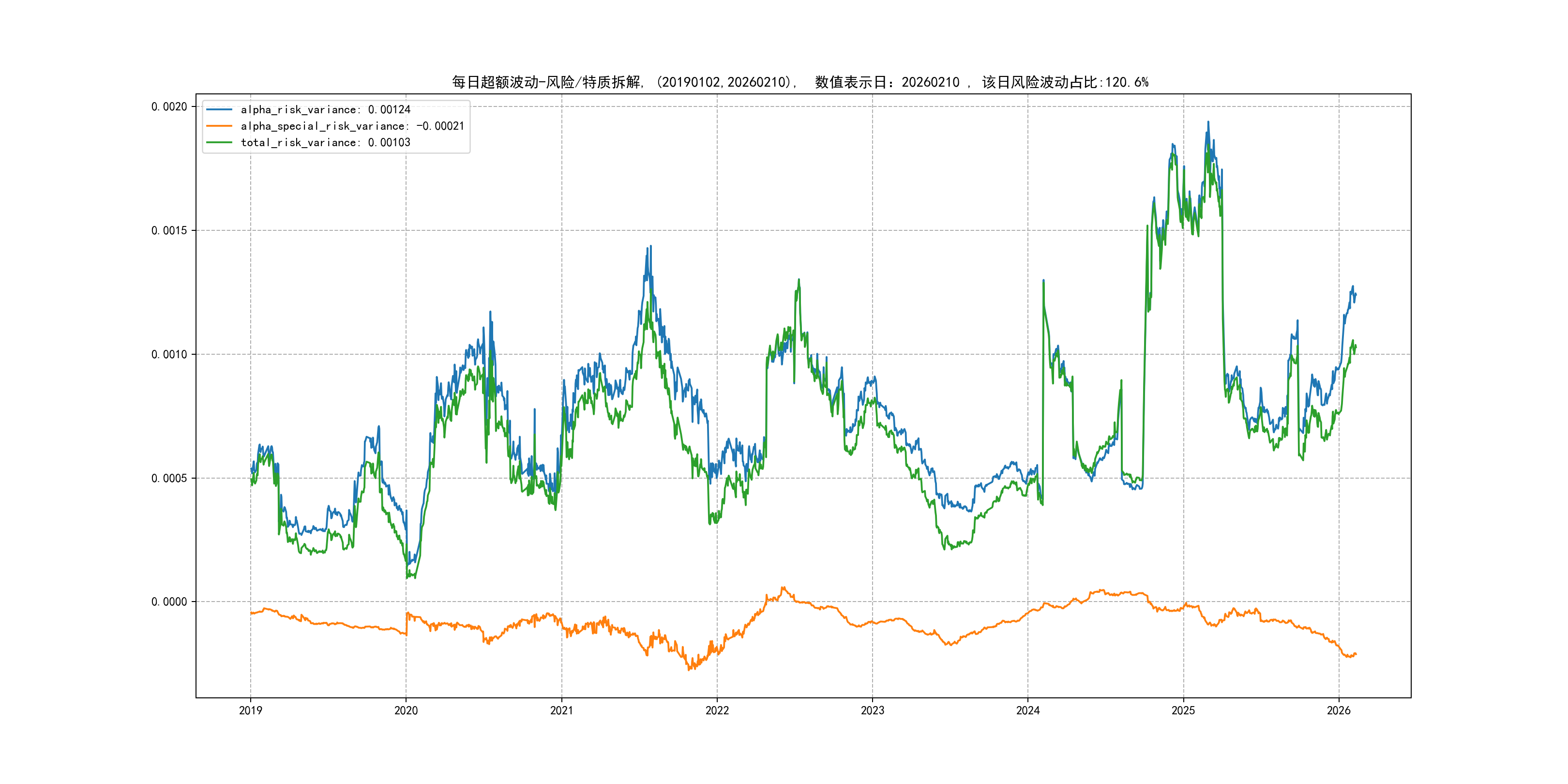Select the alpha_special_risk_variance: -0.00021 legend label
The width and height of the screenshot is (1568, 784).
pyautogui.click(x=352, y=126)
